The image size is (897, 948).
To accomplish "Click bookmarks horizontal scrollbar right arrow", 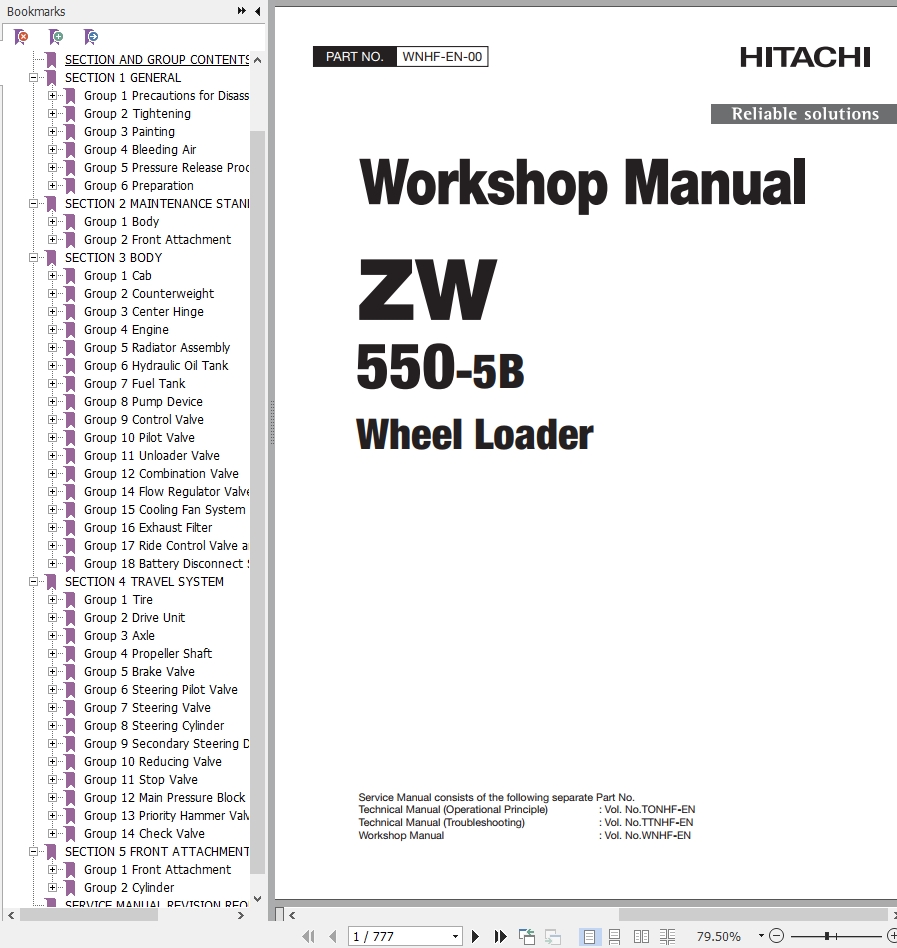I will coord(241,915).
